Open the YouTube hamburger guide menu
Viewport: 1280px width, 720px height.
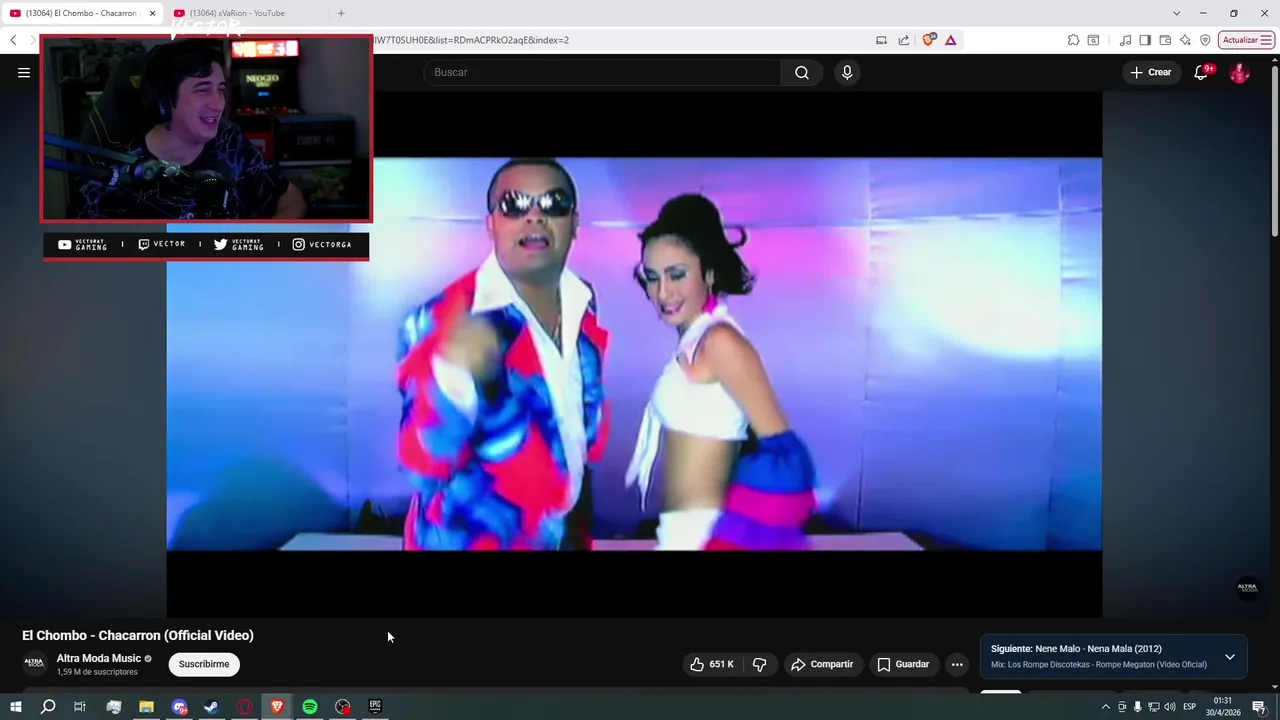pyautogui.click(x=24, y=72)
